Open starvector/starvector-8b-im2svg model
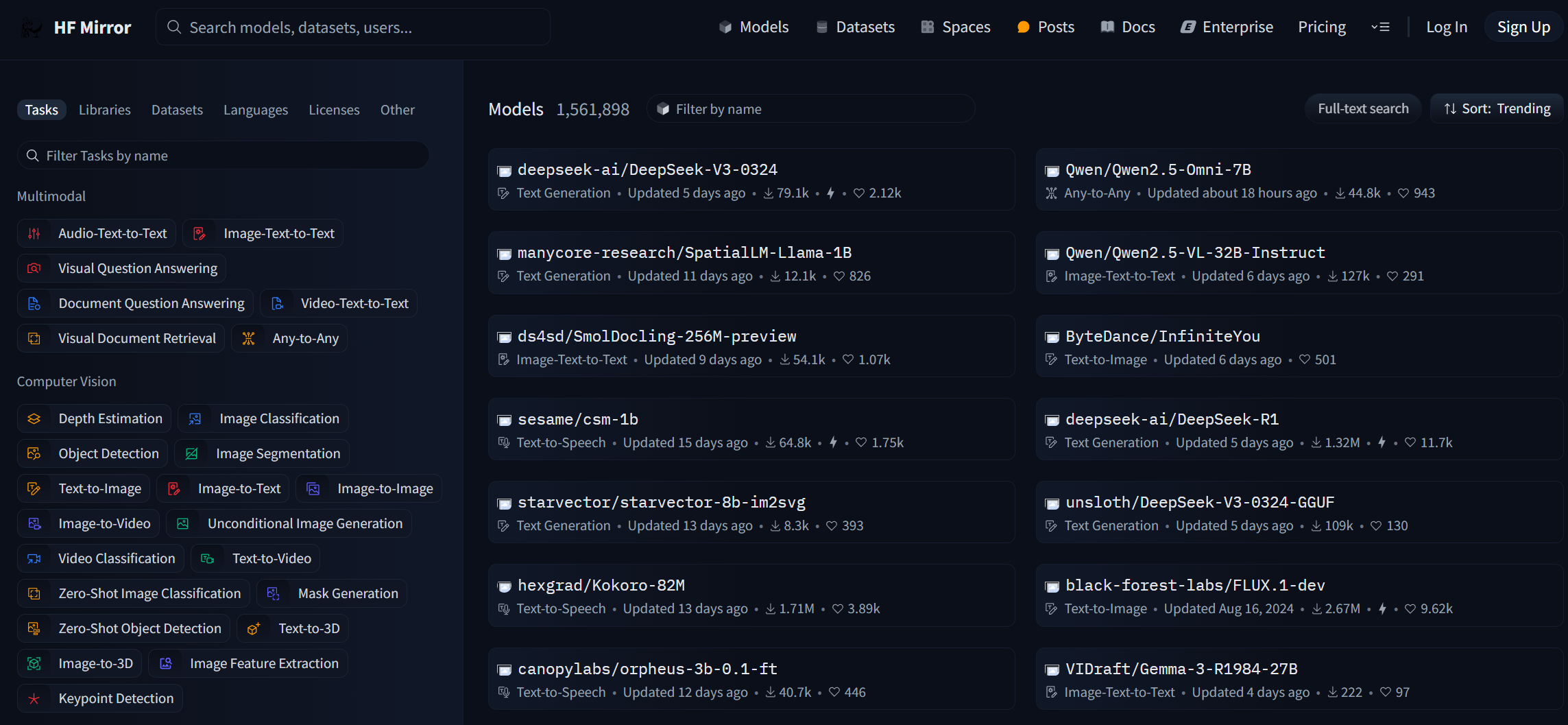This screenshot has height=725, width=1568. coord(751,512)
